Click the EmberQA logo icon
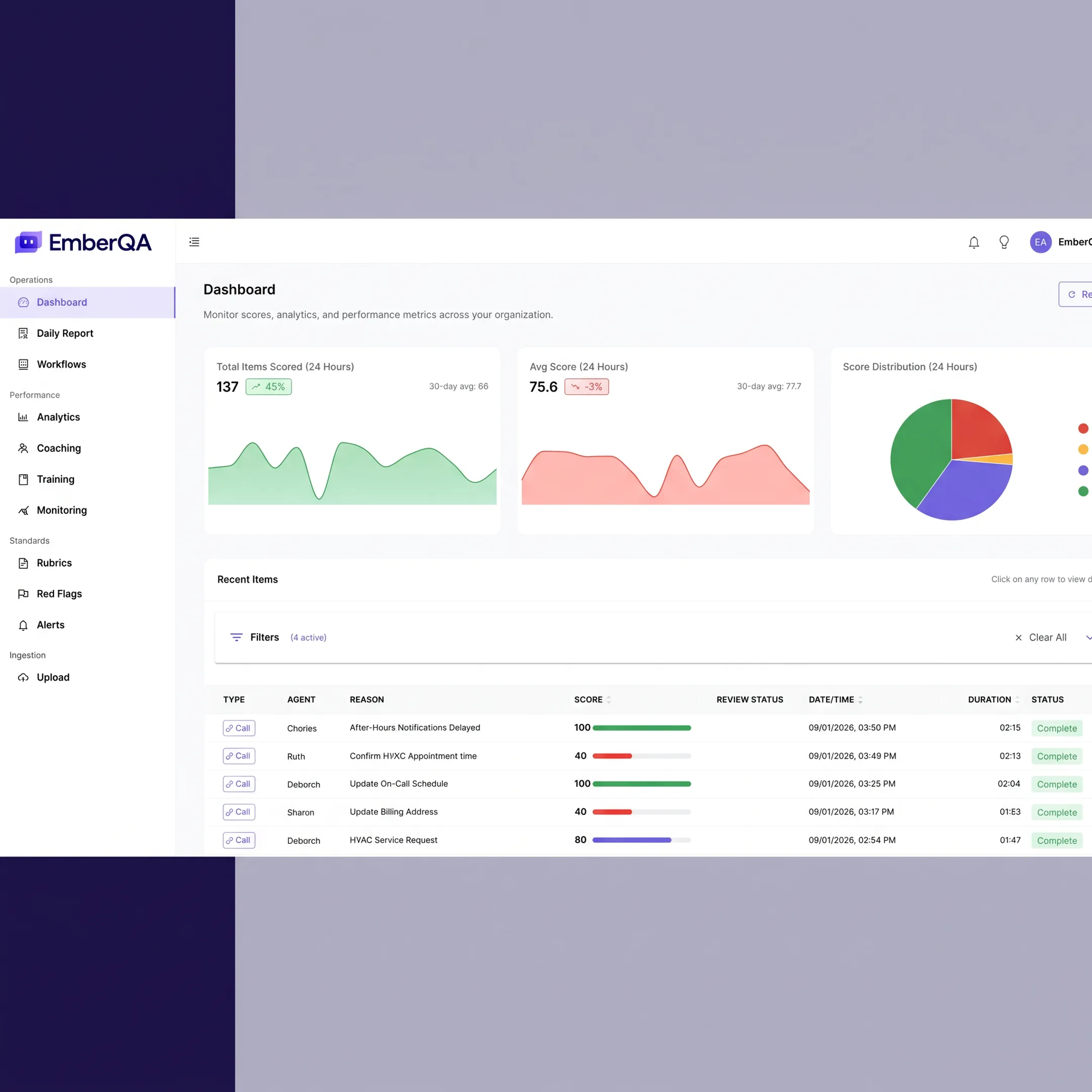Image resolution: width=1092 pixels, height=1092 pixels. [x=28, y=242]
